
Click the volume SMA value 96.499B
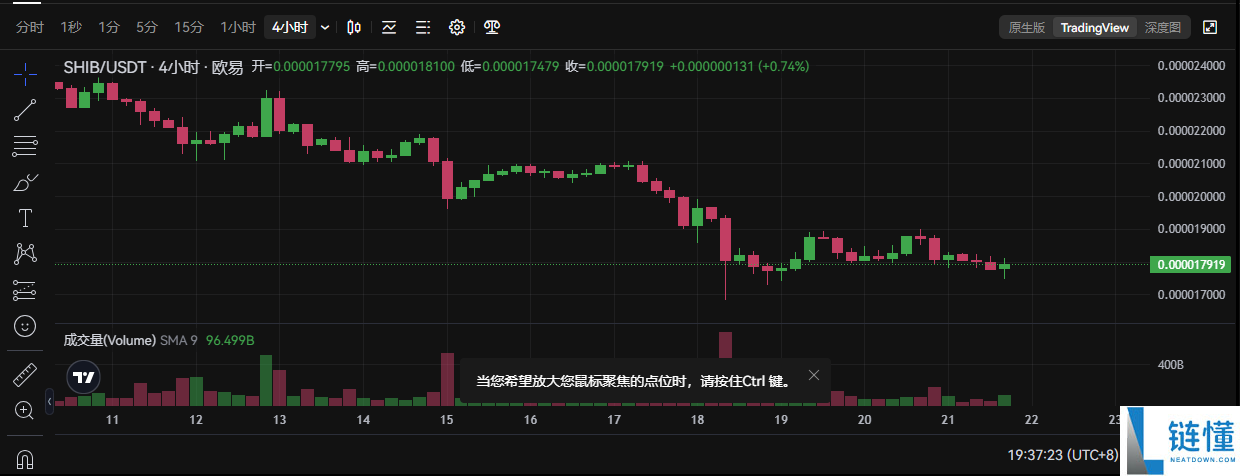pos(230,340)
